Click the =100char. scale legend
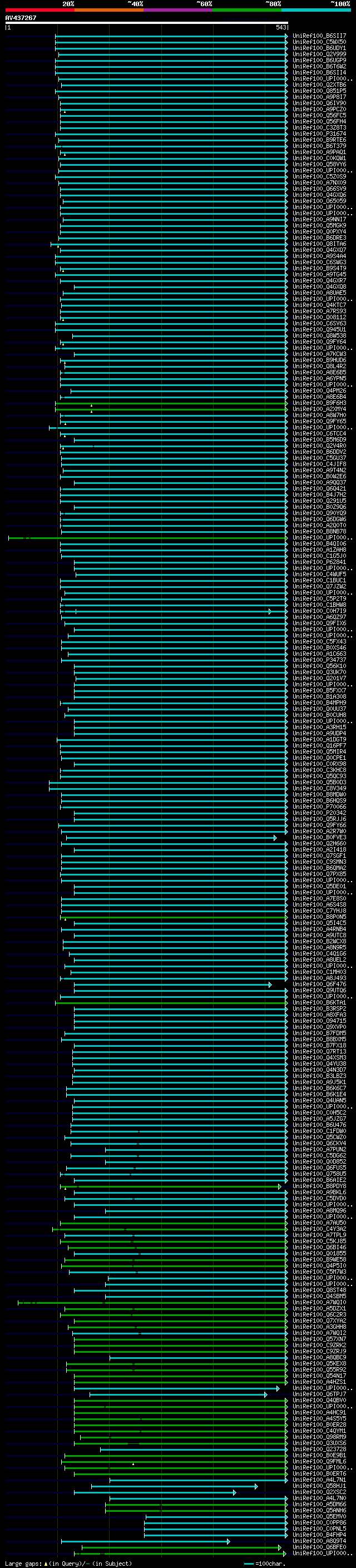 pyautogui.click(x=264, y=1563)
